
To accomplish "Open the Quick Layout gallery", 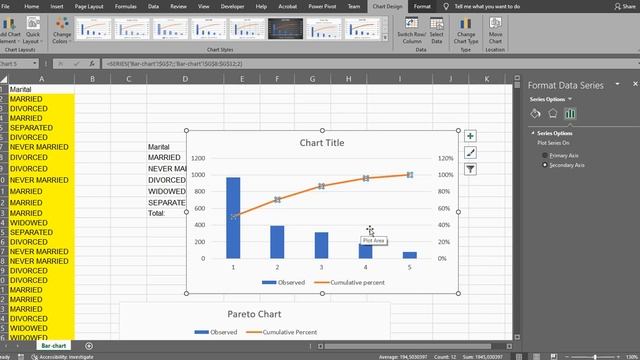I will click(x=33, y=30).
